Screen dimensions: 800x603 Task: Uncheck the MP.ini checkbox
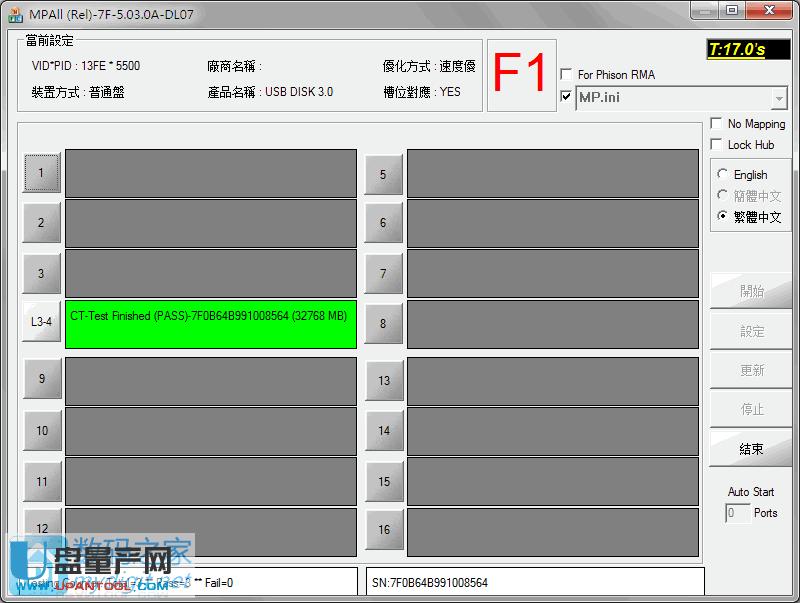[567, 98]
